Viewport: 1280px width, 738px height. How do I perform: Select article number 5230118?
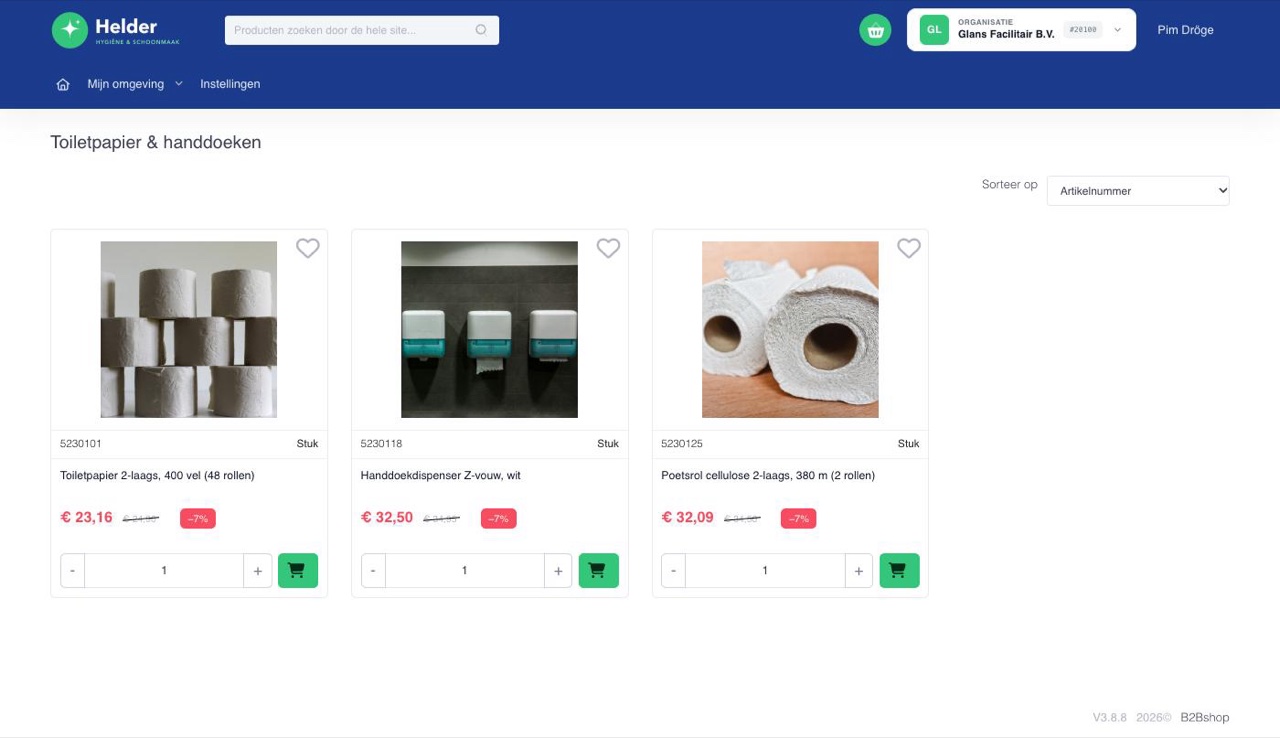pos(381,443)
